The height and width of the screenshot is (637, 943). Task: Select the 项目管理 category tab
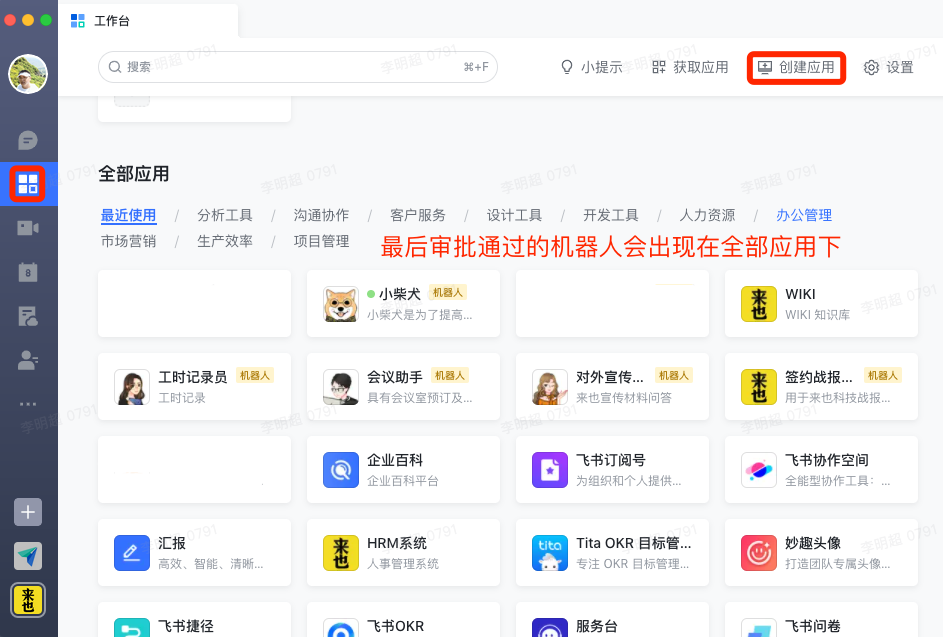[x=321, y=241]
